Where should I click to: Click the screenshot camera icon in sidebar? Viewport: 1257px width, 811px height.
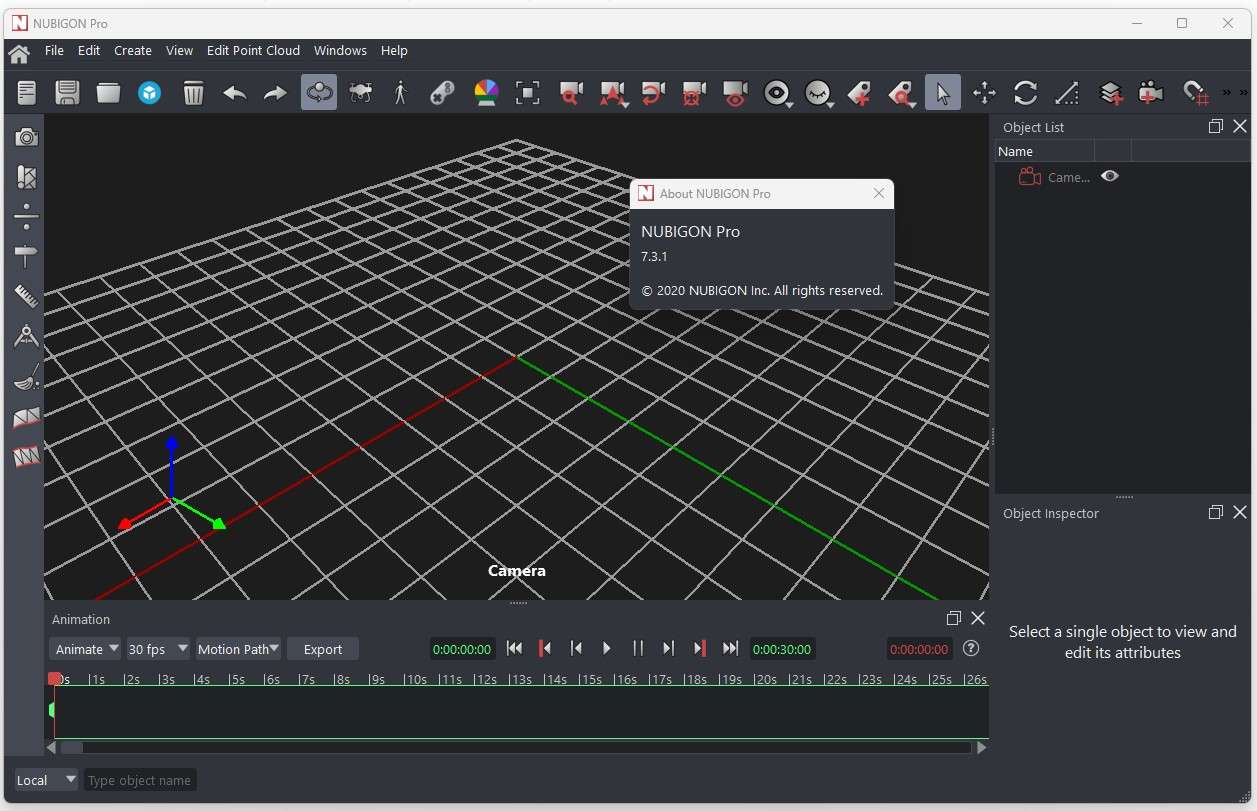click(26, 137)
